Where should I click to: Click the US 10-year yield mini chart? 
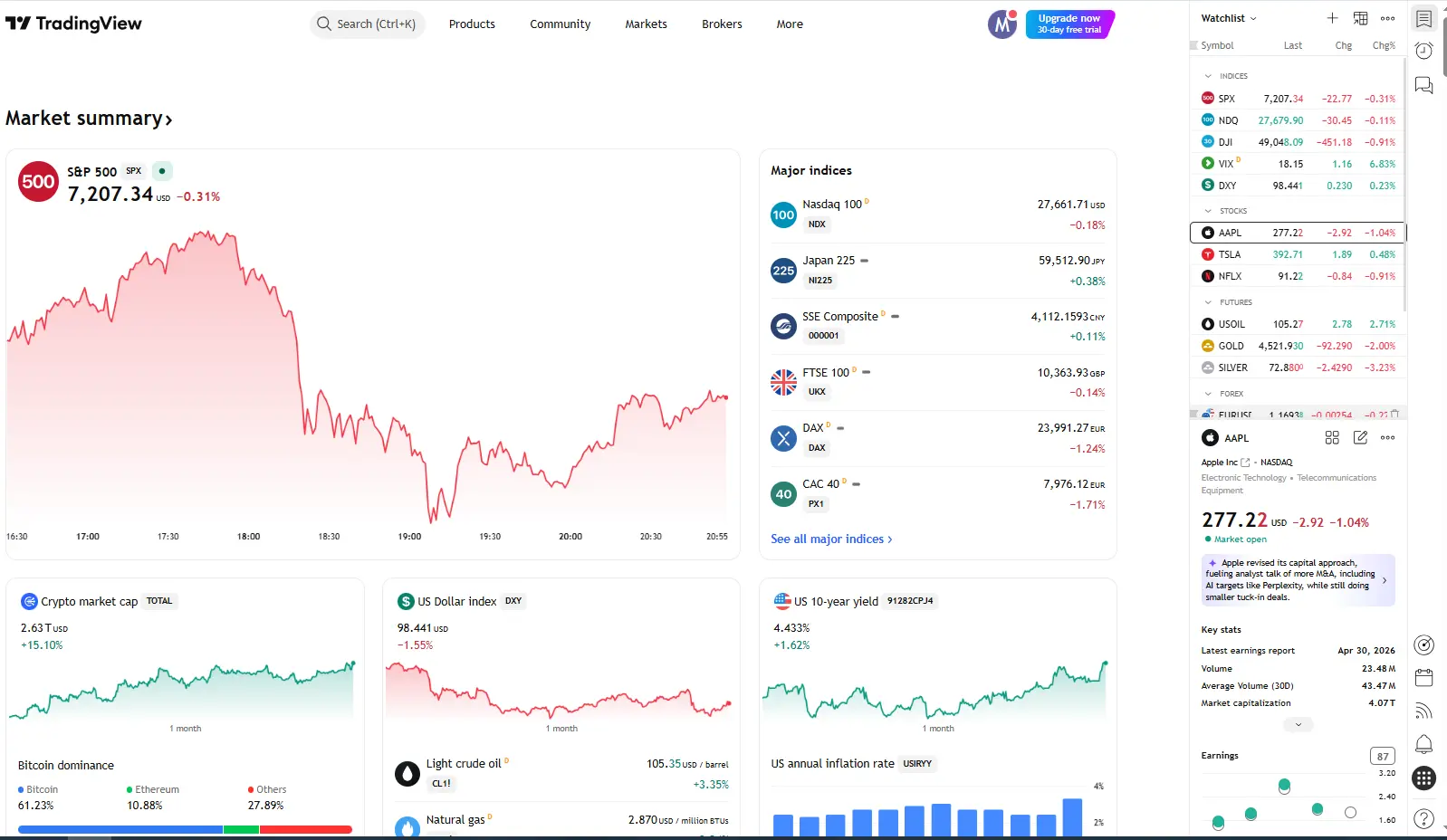936,692
